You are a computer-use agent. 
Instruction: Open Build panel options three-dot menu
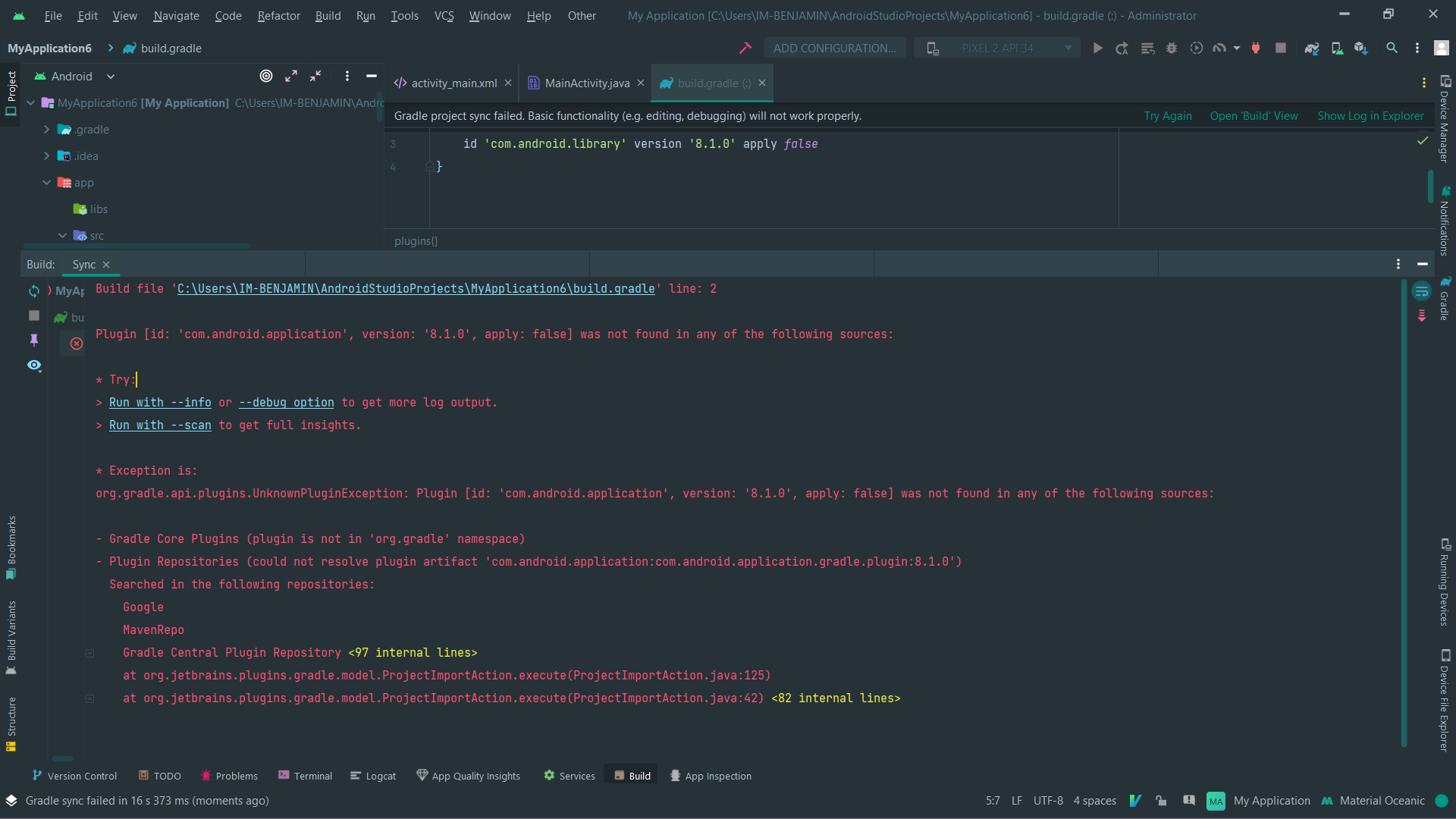[1398, 264]
